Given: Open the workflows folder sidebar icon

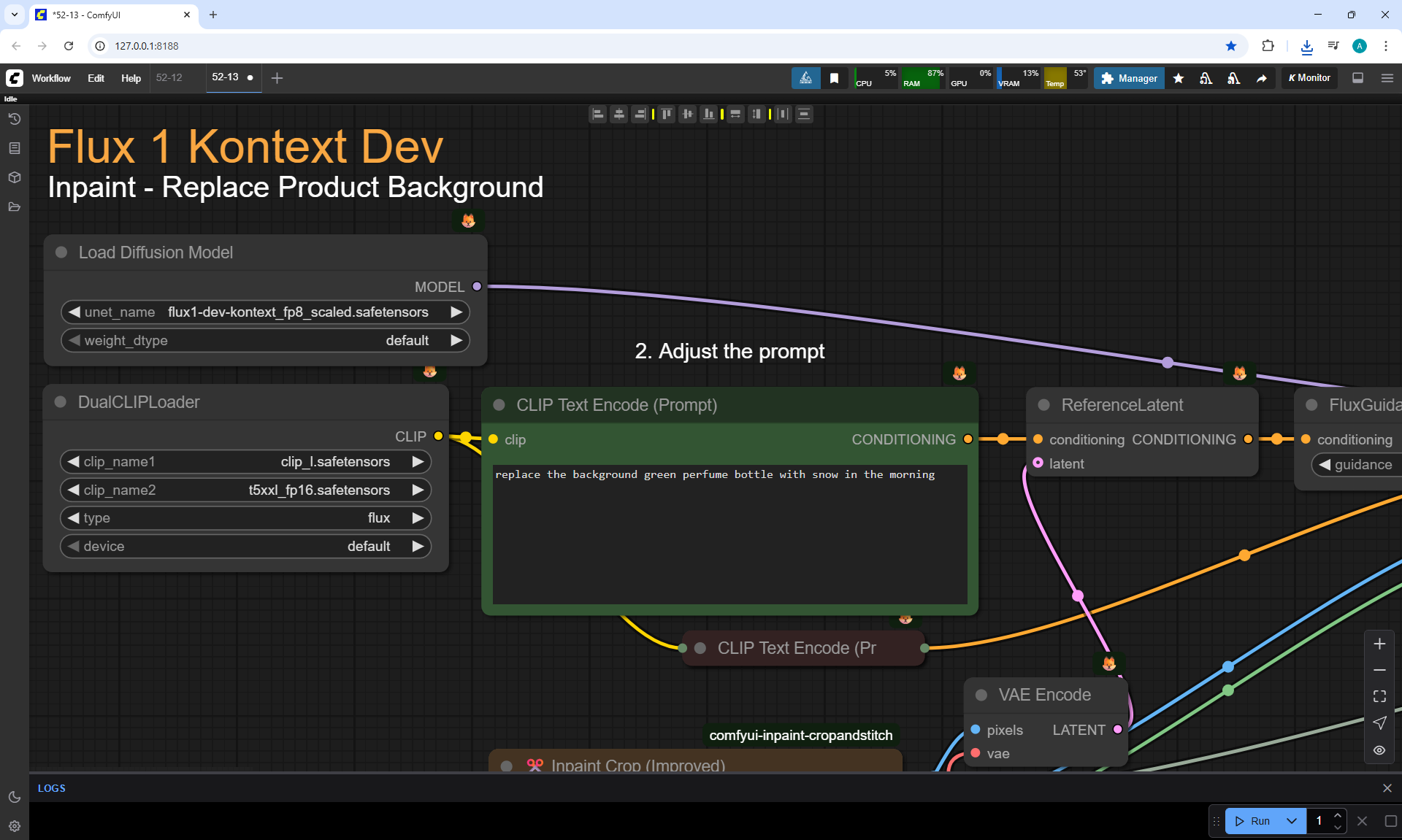Looking at the screenshot, I should (15, 207).
